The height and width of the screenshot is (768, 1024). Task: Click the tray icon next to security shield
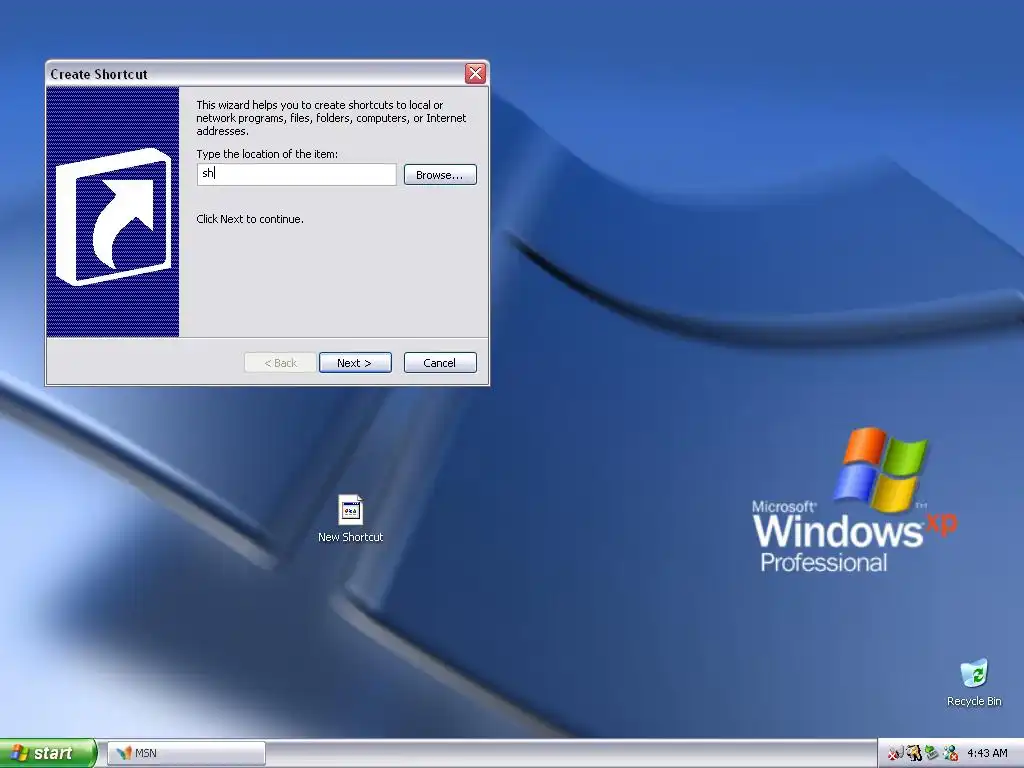click(914, 753)
